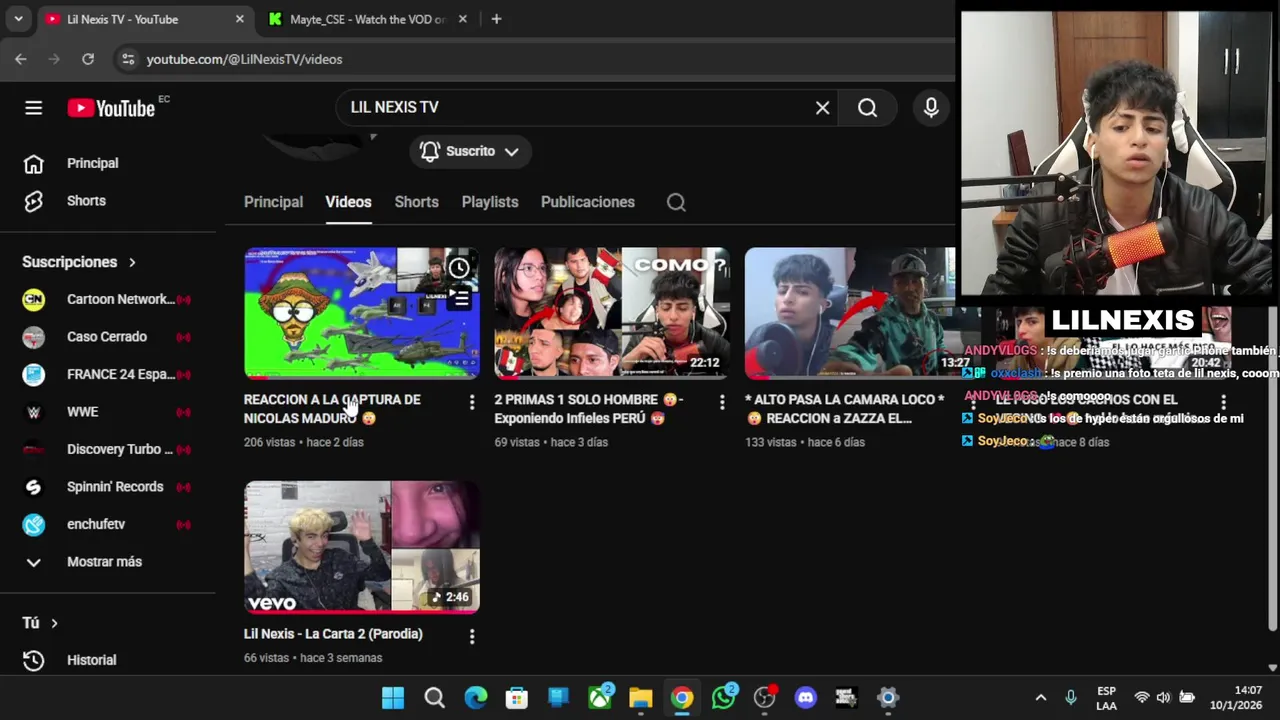This screenshot has height=720, width=1280.
Task: Show hidden system tray icons
Action: pos(1040,697)
